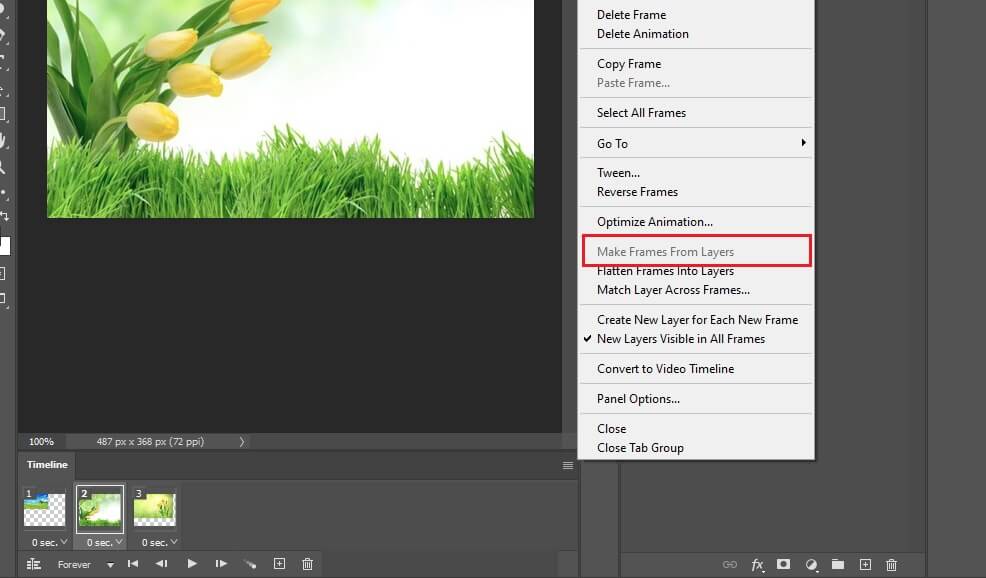Add a layer style with the fx icon
This screenshot has height=578, width=986.
758,564
